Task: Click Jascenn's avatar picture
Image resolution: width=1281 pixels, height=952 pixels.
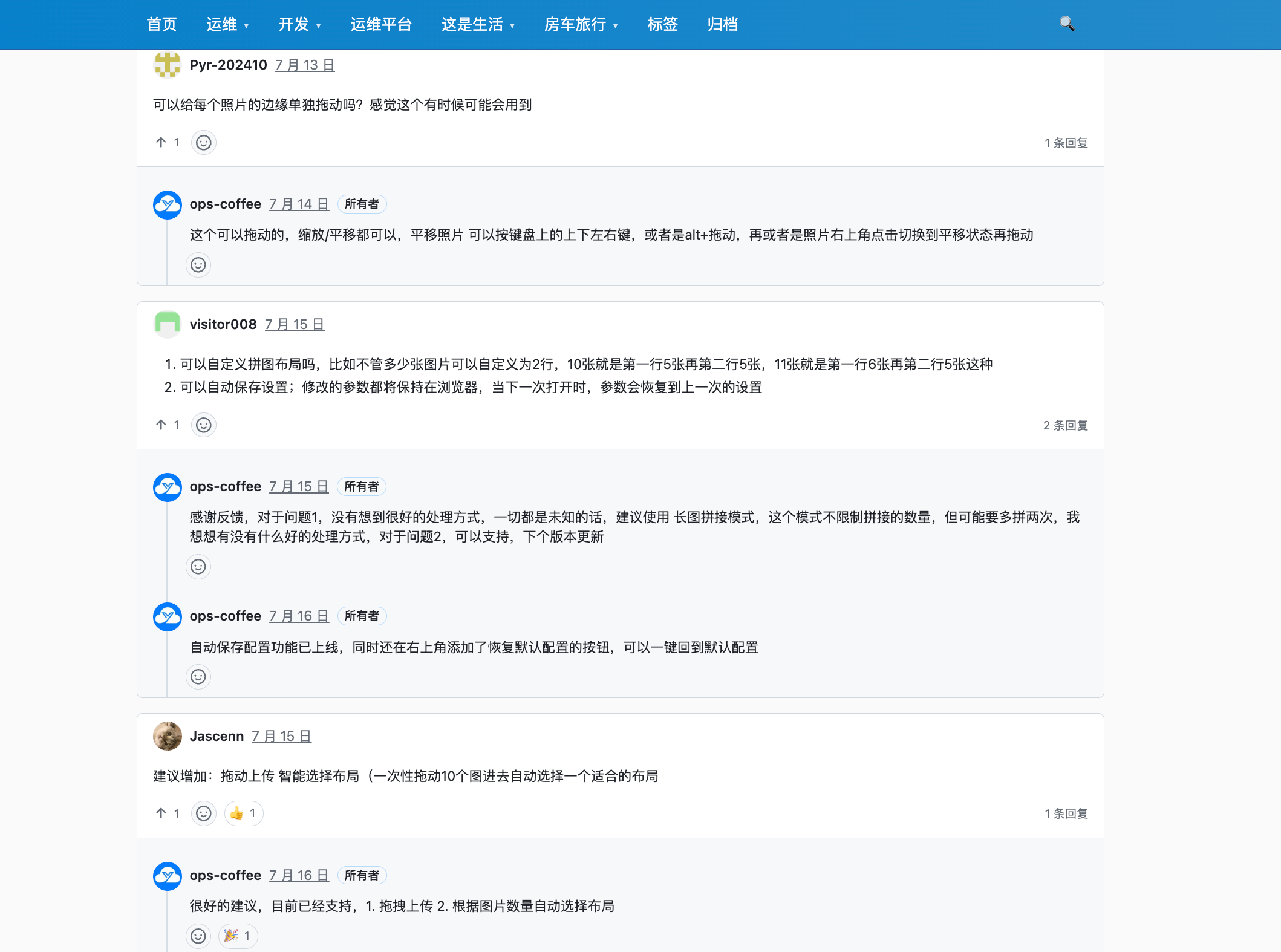Action: tap(168, 736)
